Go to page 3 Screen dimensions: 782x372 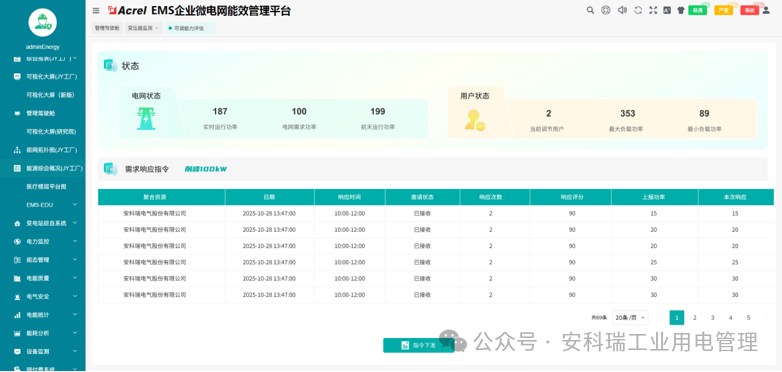click(713, 318)
